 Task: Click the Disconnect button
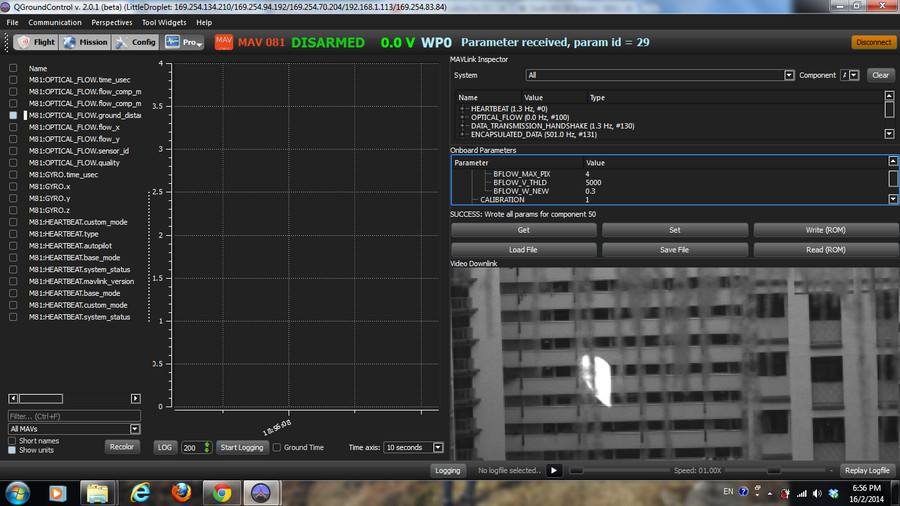tap(873, 42)
